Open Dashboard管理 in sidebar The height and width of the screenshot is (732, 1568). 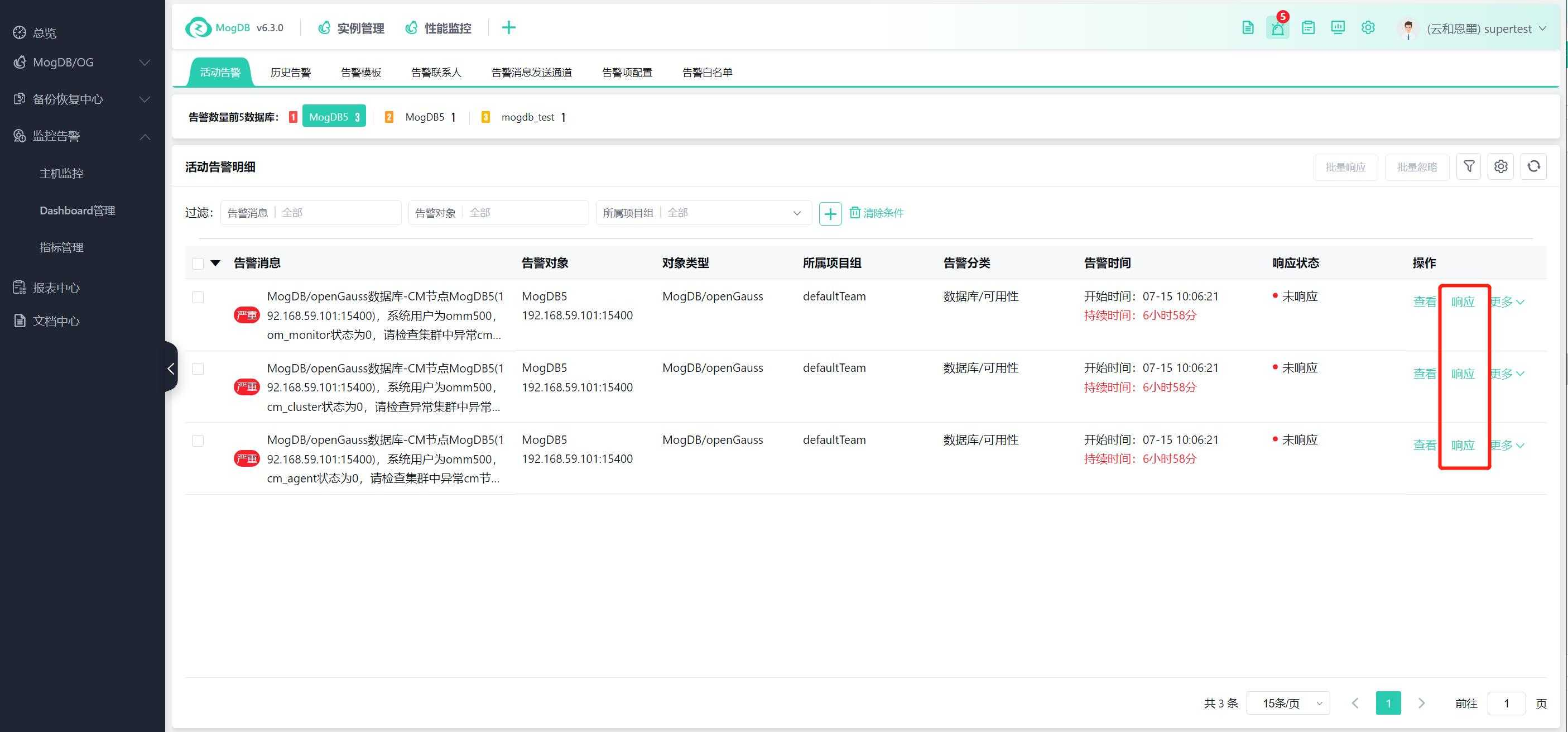click(78, 210)
